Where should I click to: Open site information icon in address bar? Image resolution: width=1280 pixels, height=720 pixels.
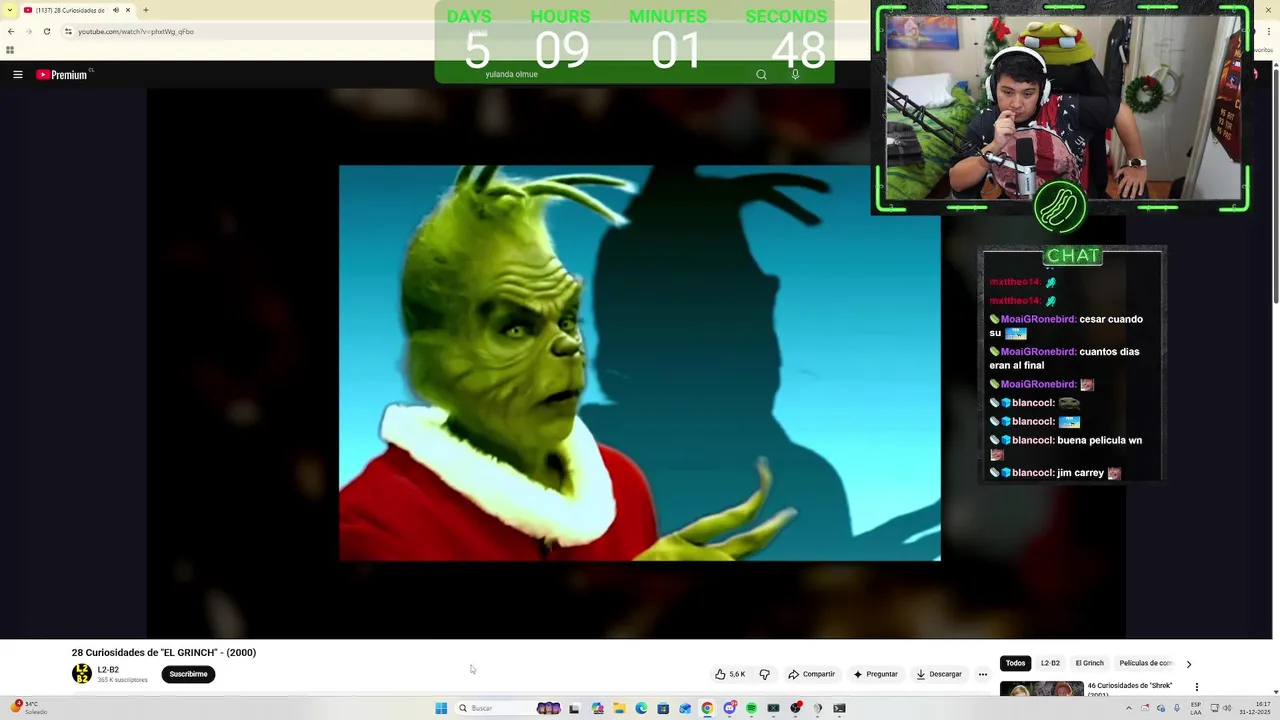tap(68, 31)
